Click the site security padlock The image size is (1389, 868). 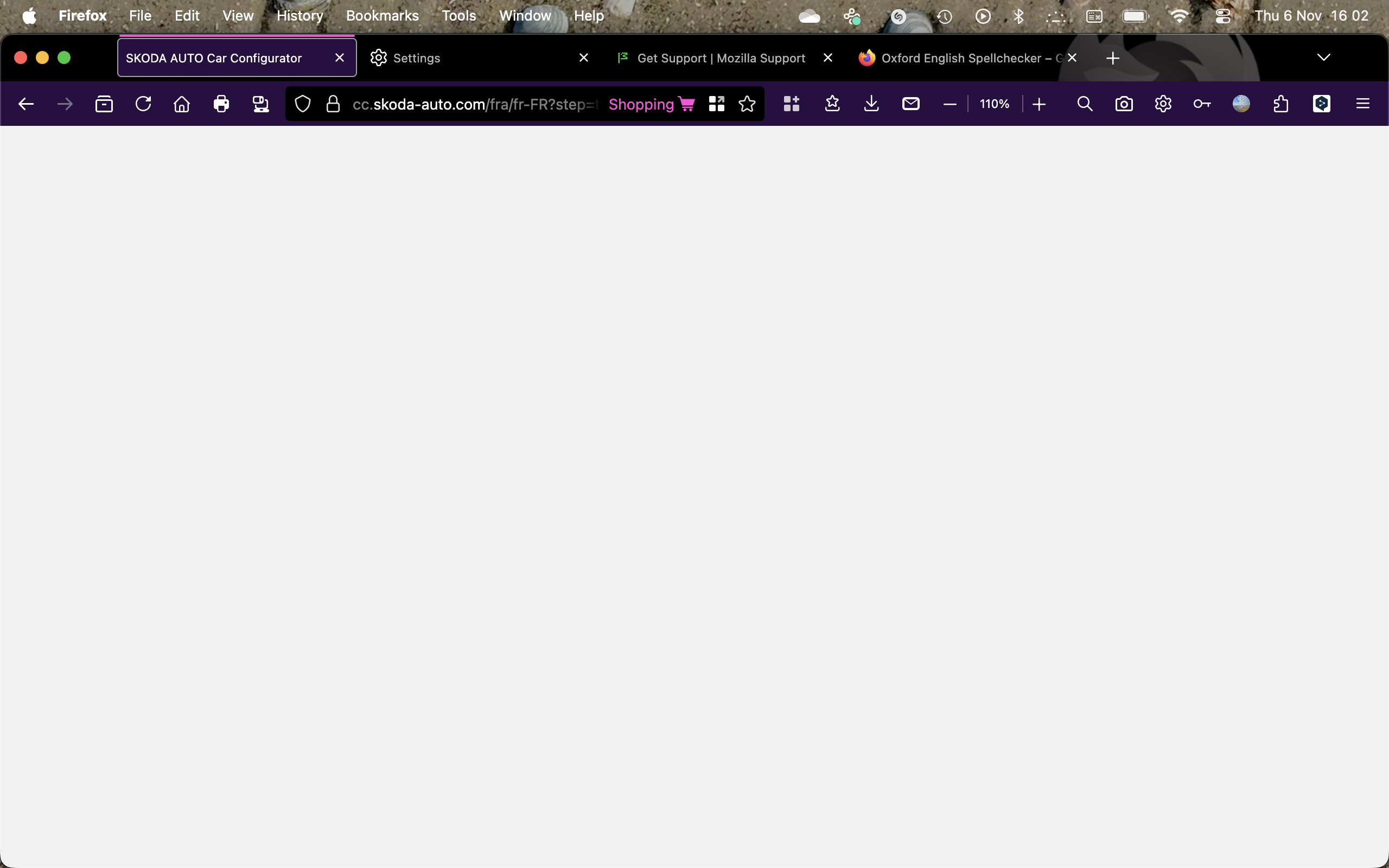(333, 104)
